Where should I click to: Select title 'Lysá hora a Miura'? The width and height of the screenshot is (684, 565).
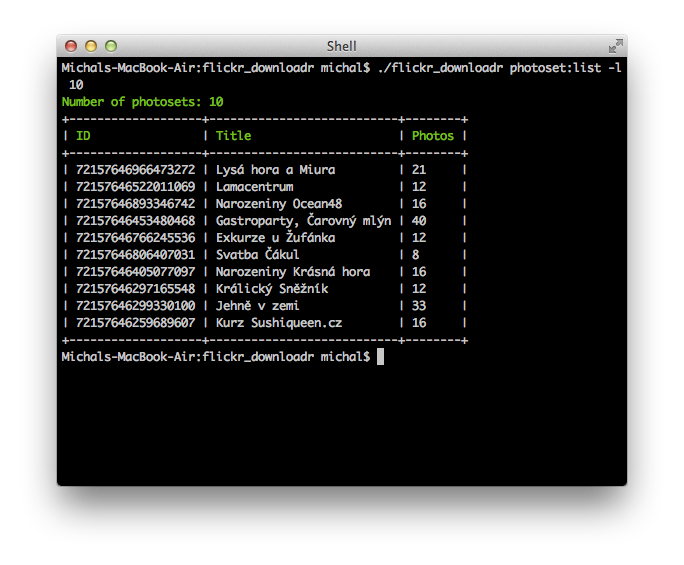point(276,170)
